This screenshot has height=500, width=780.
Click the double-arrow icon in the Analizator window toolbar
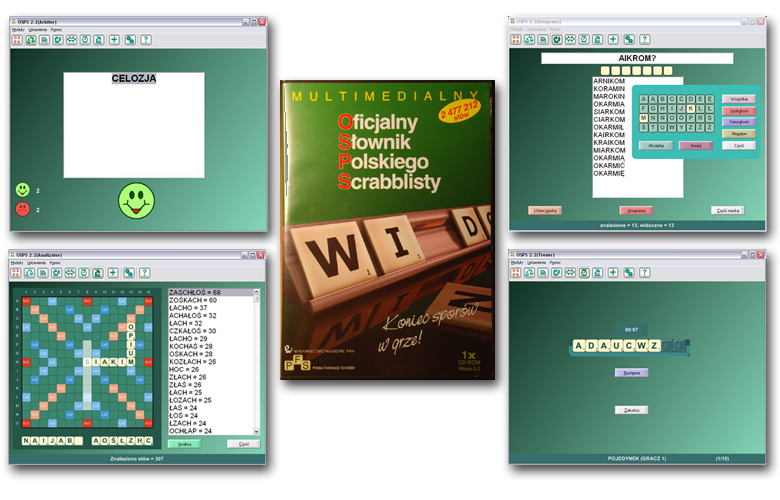click(x=70, y=273)
